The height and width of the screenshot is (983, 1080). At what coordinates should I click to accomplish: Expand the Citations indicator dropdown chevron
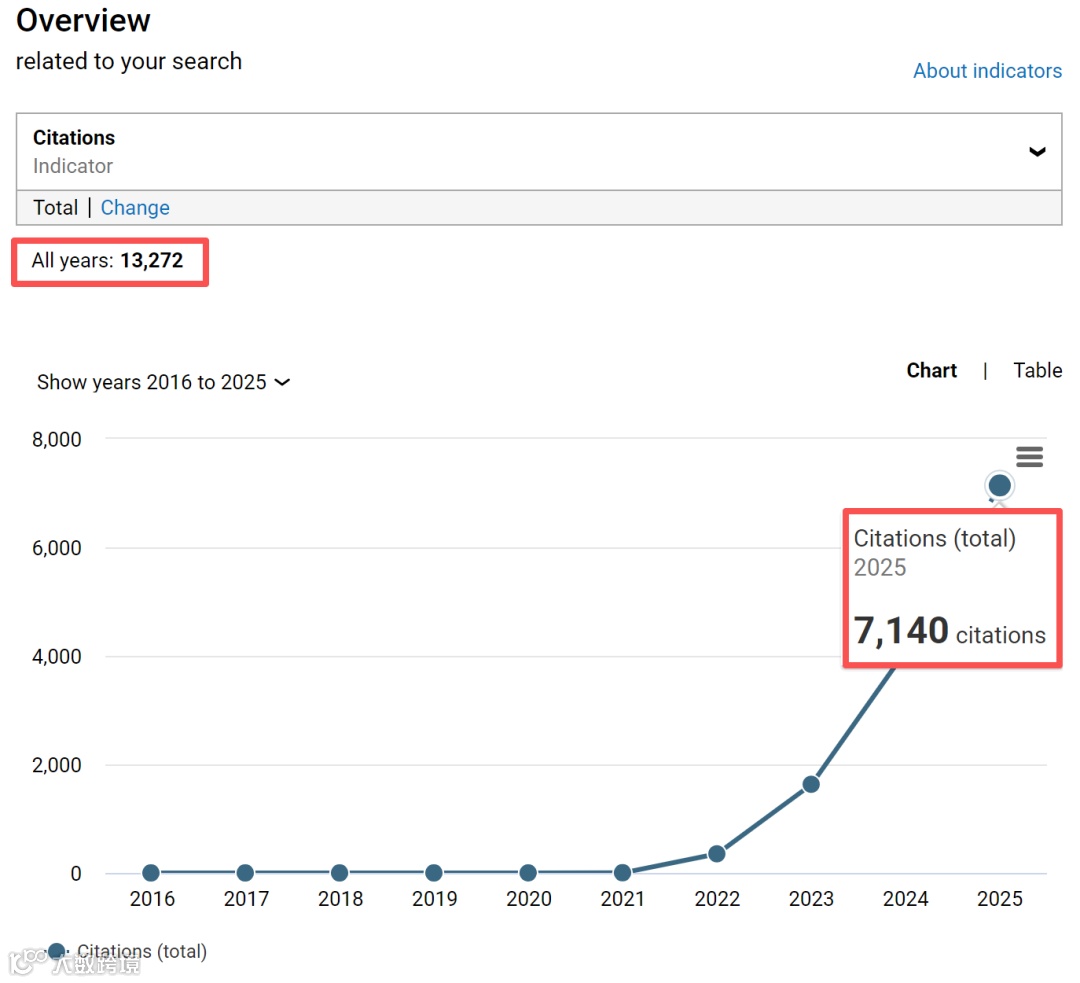click(x=1037, y=152)
